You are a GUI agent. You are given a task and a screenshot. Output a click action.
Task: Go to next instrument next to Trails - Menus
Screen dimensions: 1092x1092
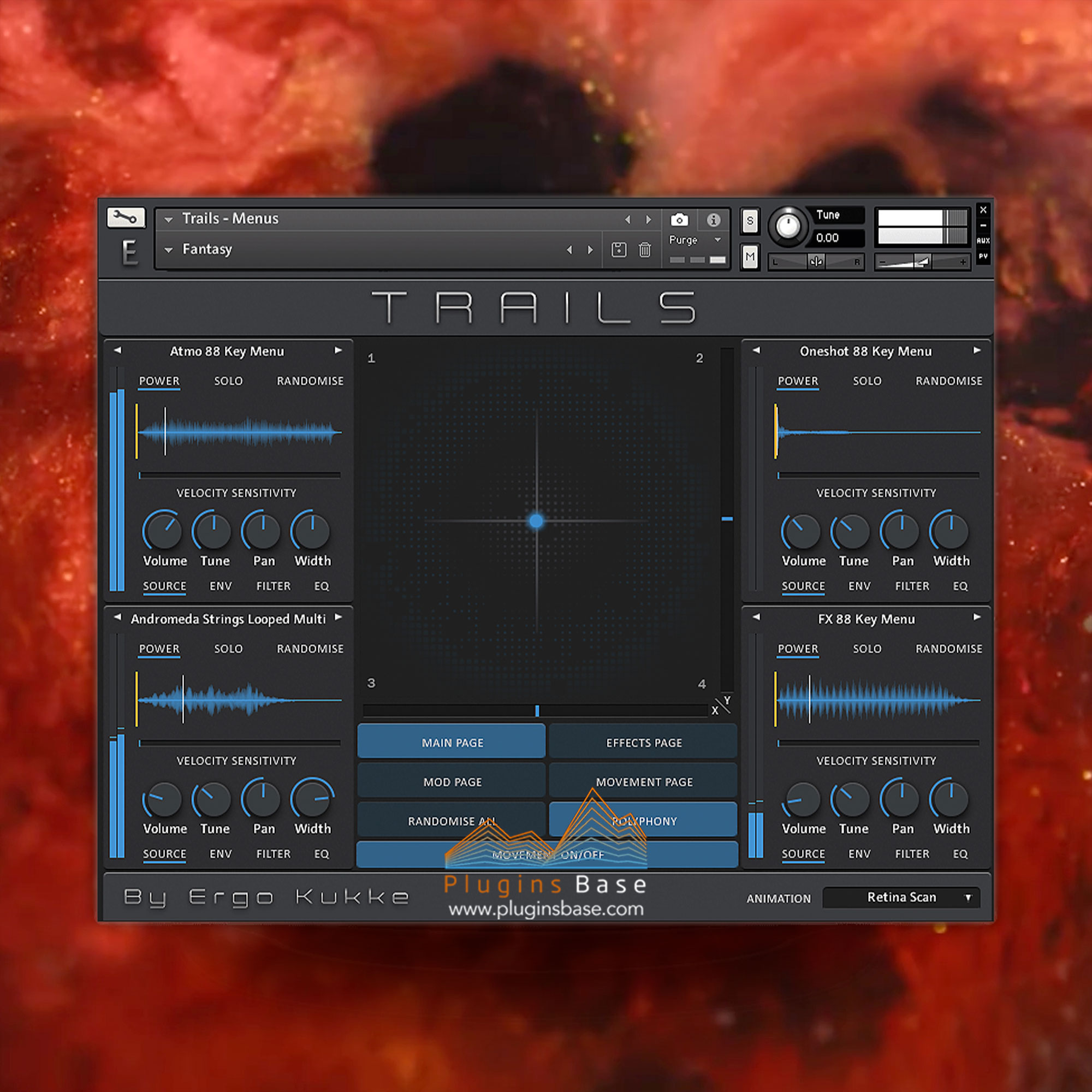(x=648, y=219)
